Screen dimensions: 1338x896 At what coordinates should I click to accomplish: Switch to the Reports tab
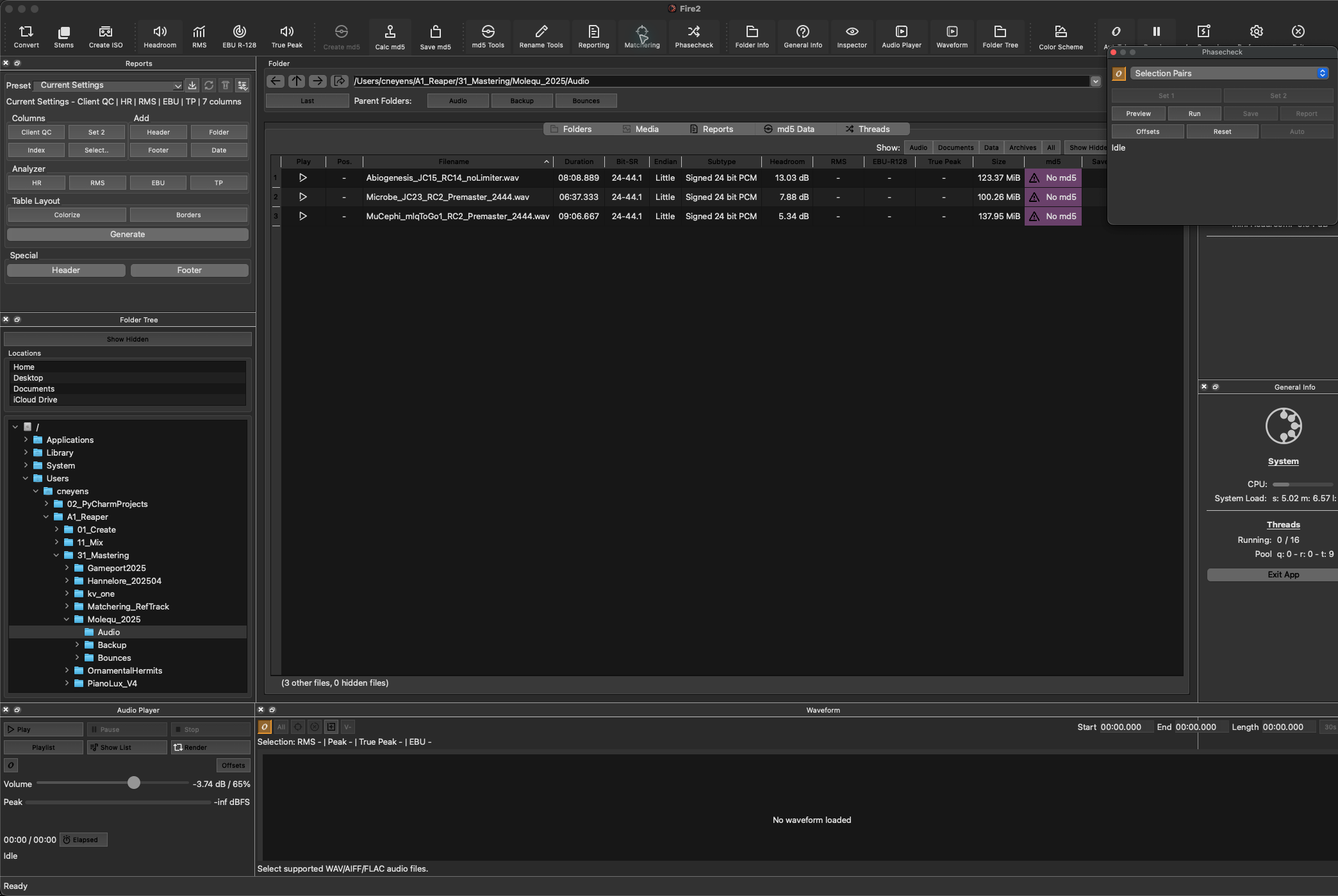click(711, 129)
